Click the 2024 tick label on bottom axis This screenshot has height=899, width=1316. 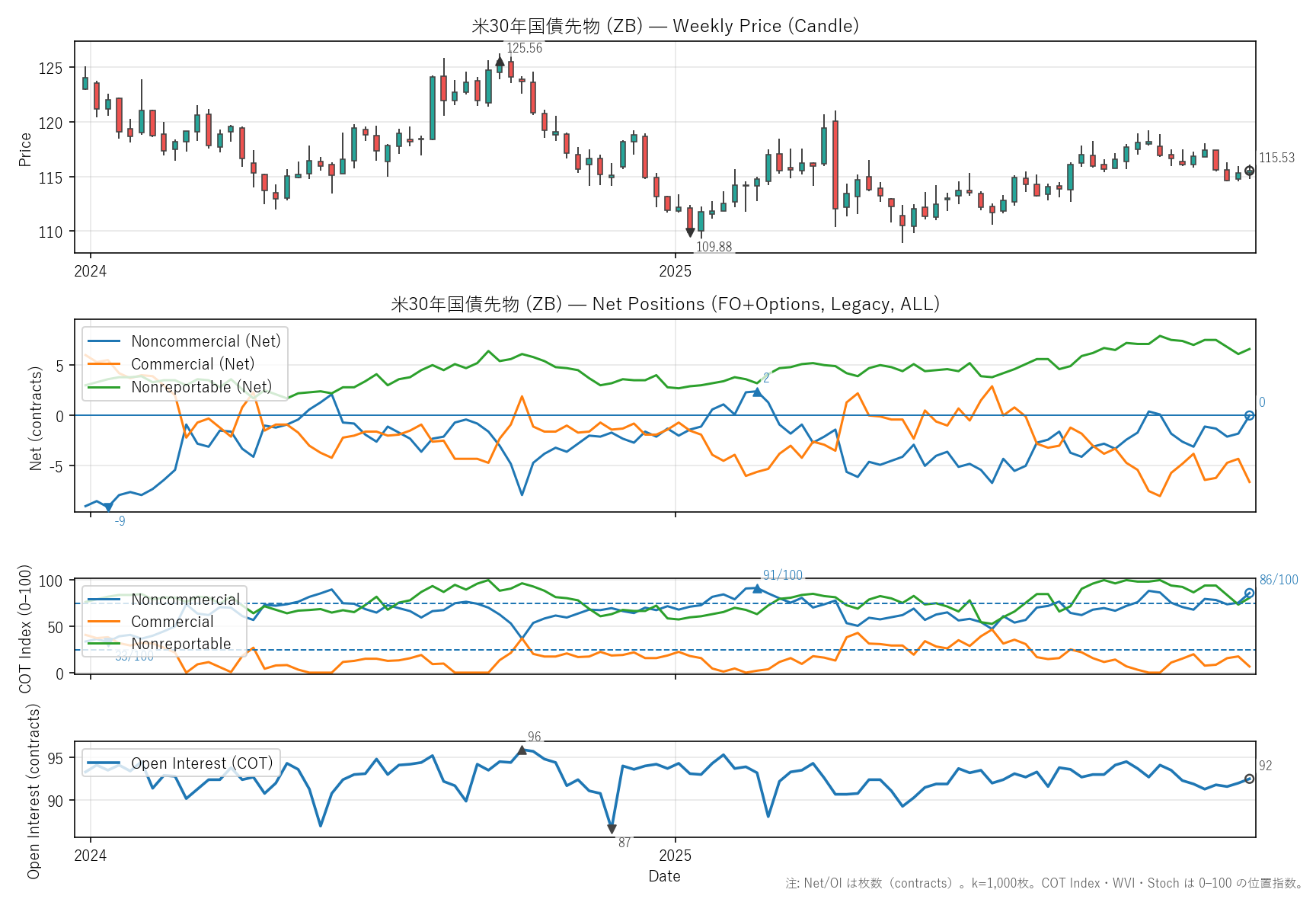tap(90, 856)
